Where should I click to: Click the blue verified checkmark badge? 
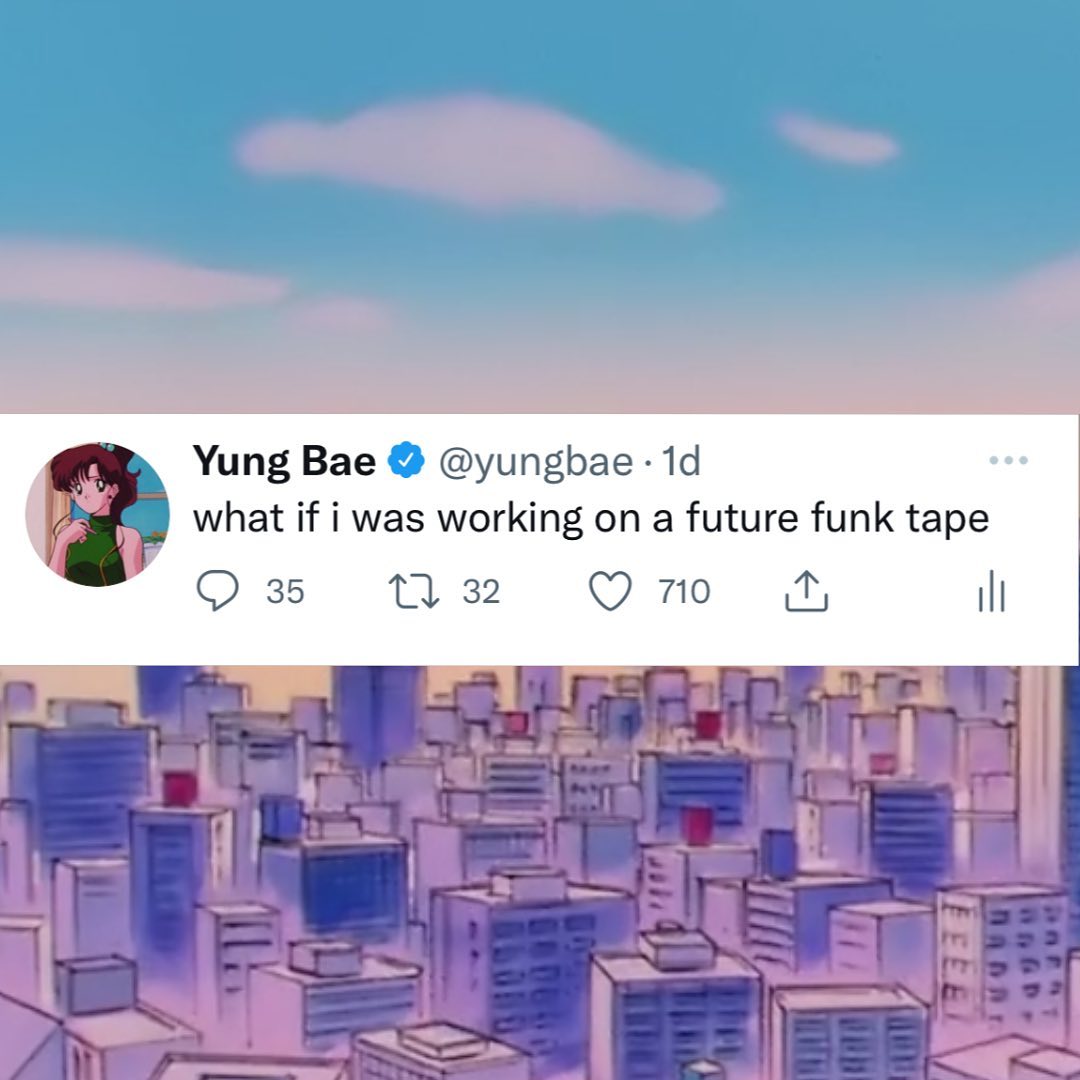(406, 460)
